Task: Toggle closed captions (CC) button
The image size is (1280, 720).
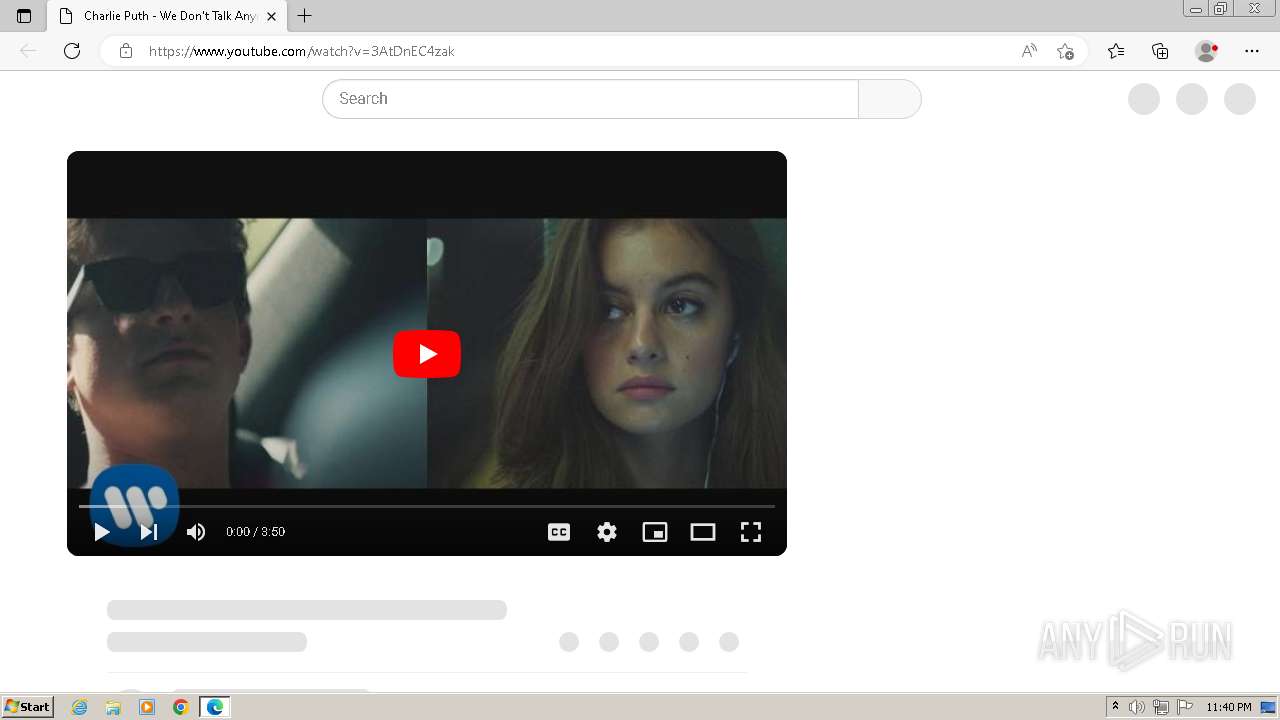Action: [x=559, y=532]
